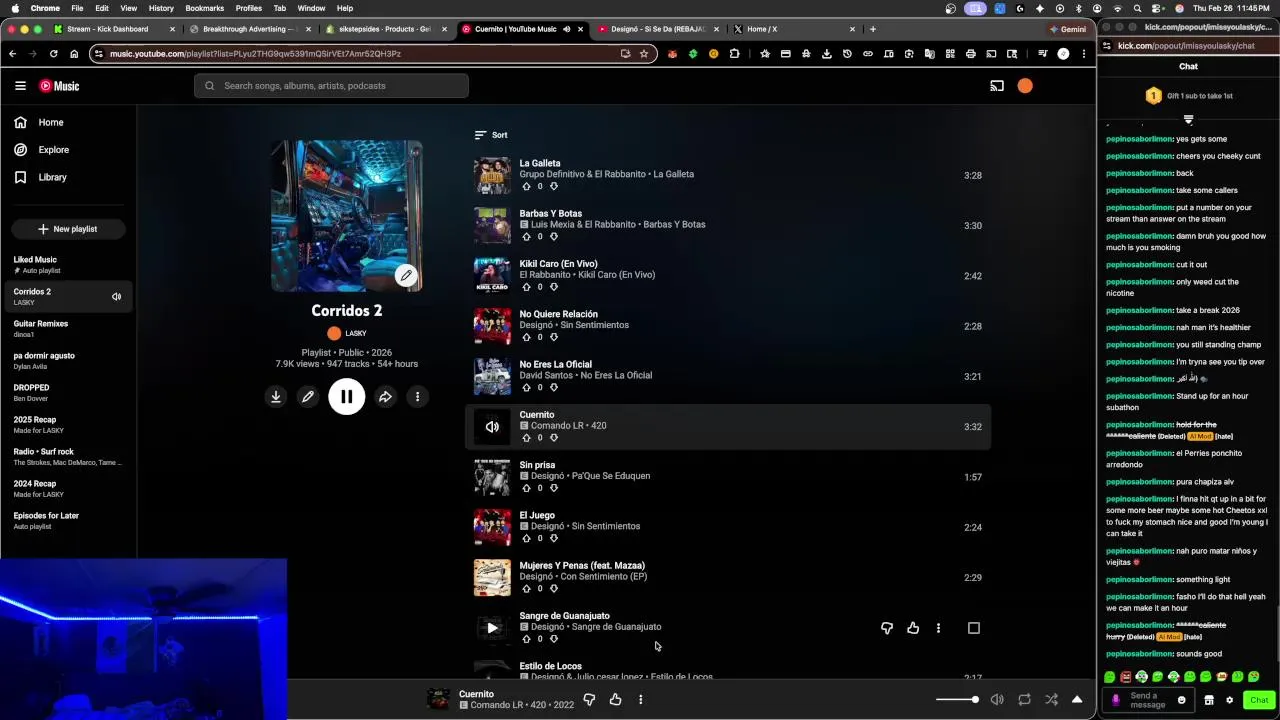
Task: Open Chrome three-dot menu
Action: tap(1084, 54)
